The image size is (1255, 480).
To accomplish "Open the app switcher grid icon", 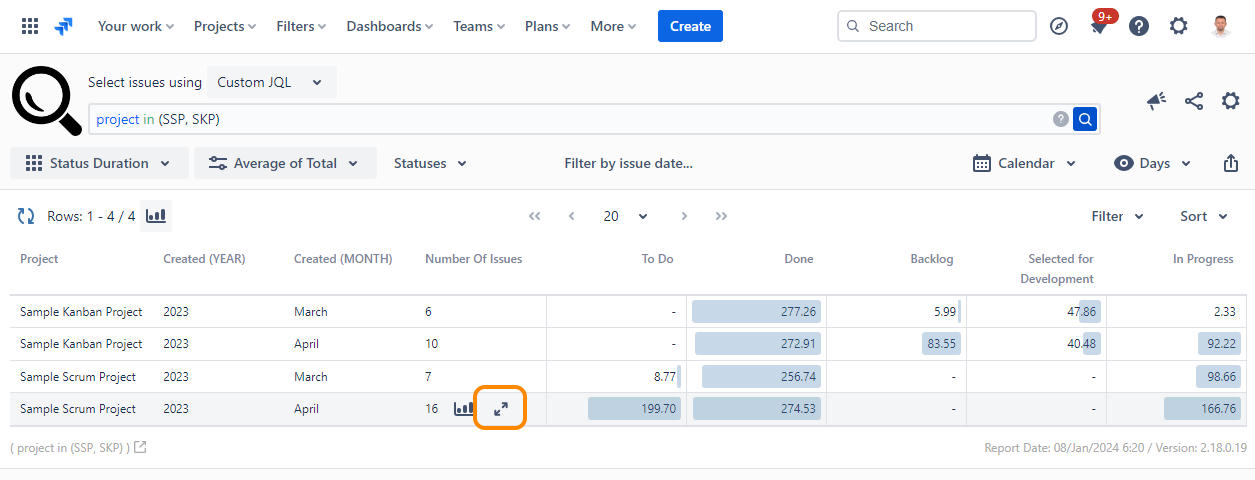I will 31,27.
